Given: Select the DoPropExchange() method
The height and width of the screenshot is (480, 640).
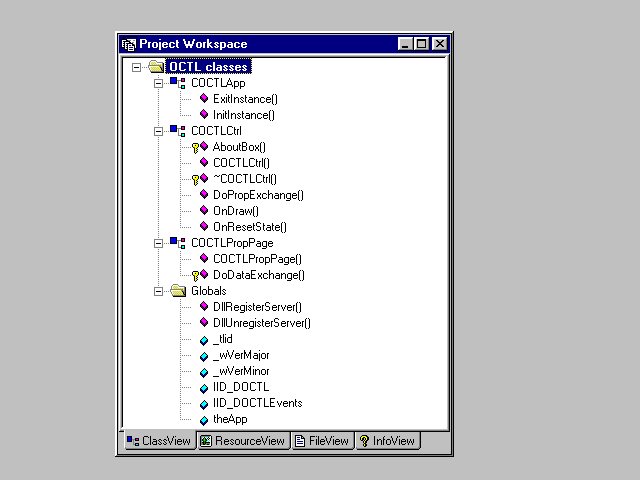Looking at the screenshot, I should [258, 195].
